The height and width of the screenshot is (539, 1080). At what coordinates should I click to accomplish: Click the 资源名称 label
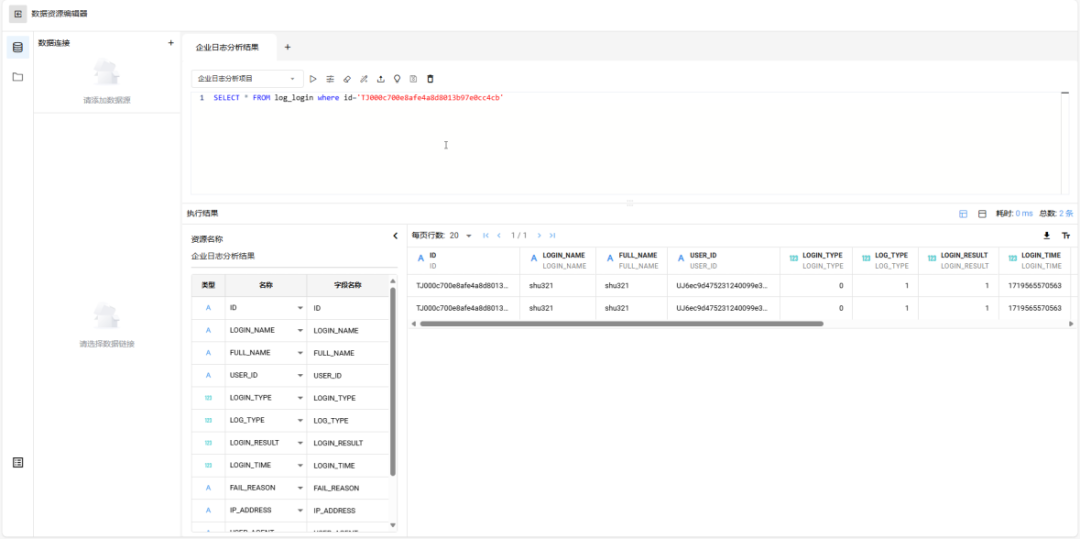pyautogui.click(x=207, y=240)
